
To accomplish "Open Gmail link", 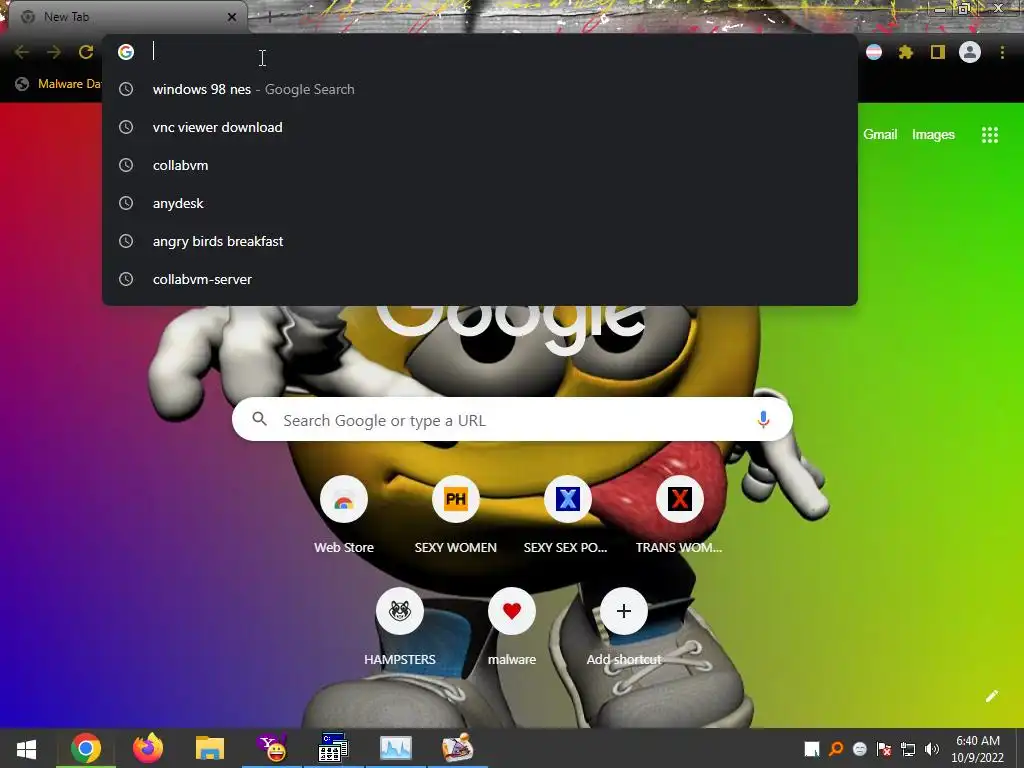I will point(880,135).
